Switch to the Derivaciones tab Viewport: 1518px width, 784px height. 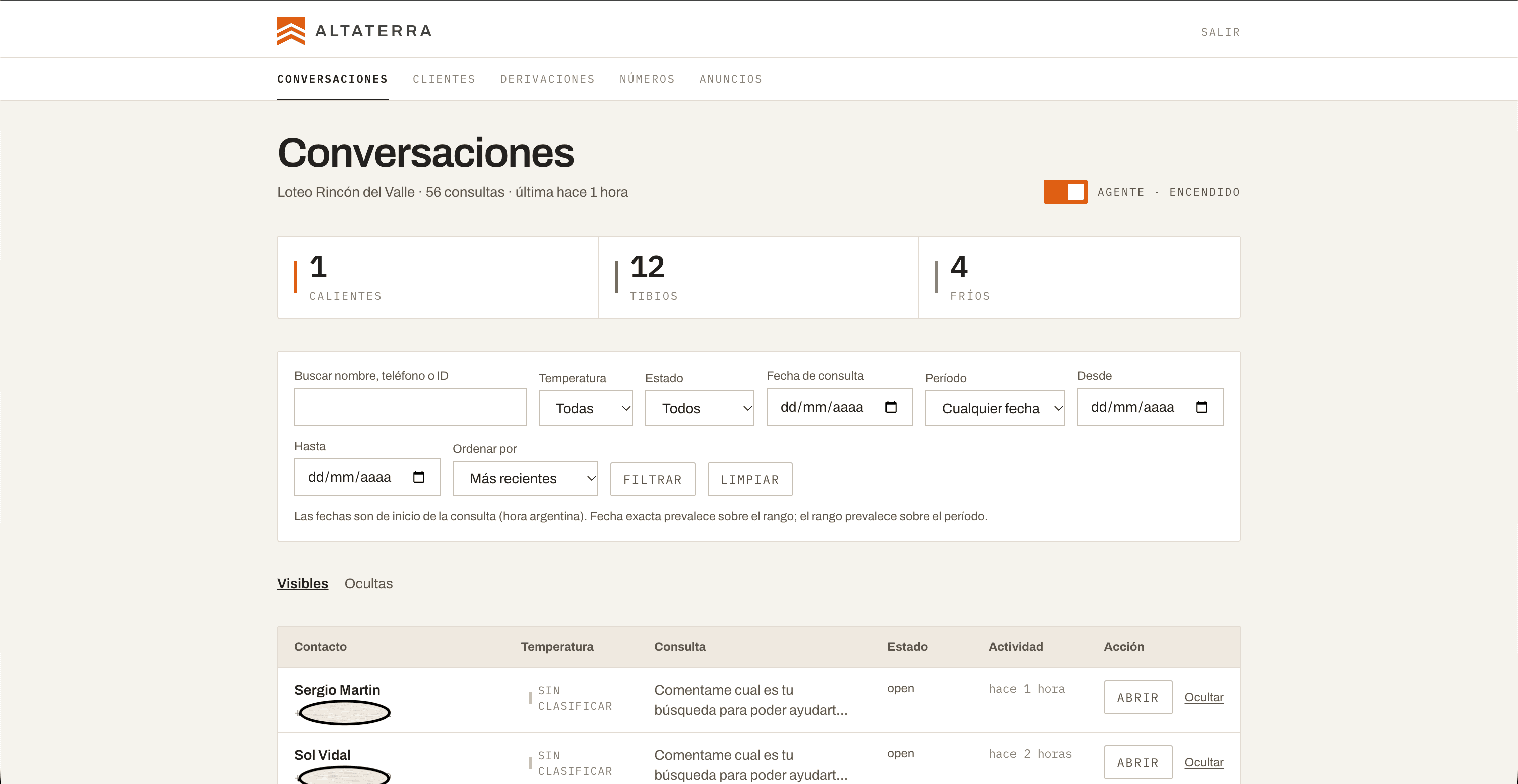548,79
